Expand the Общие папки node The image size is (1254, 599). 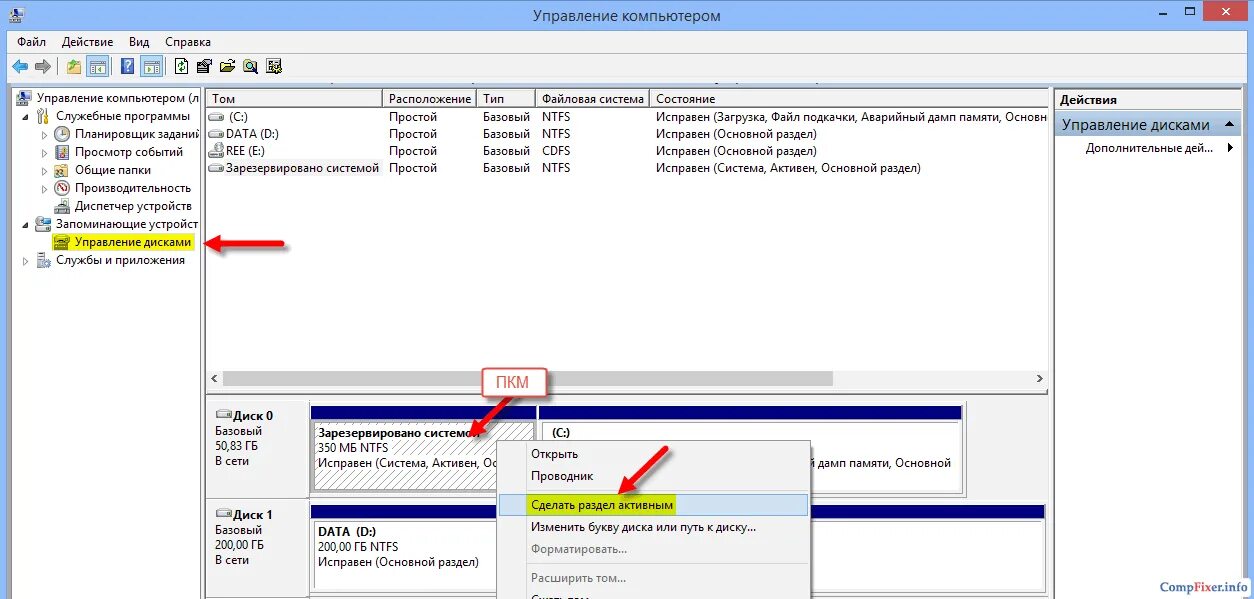click(45, 170)
